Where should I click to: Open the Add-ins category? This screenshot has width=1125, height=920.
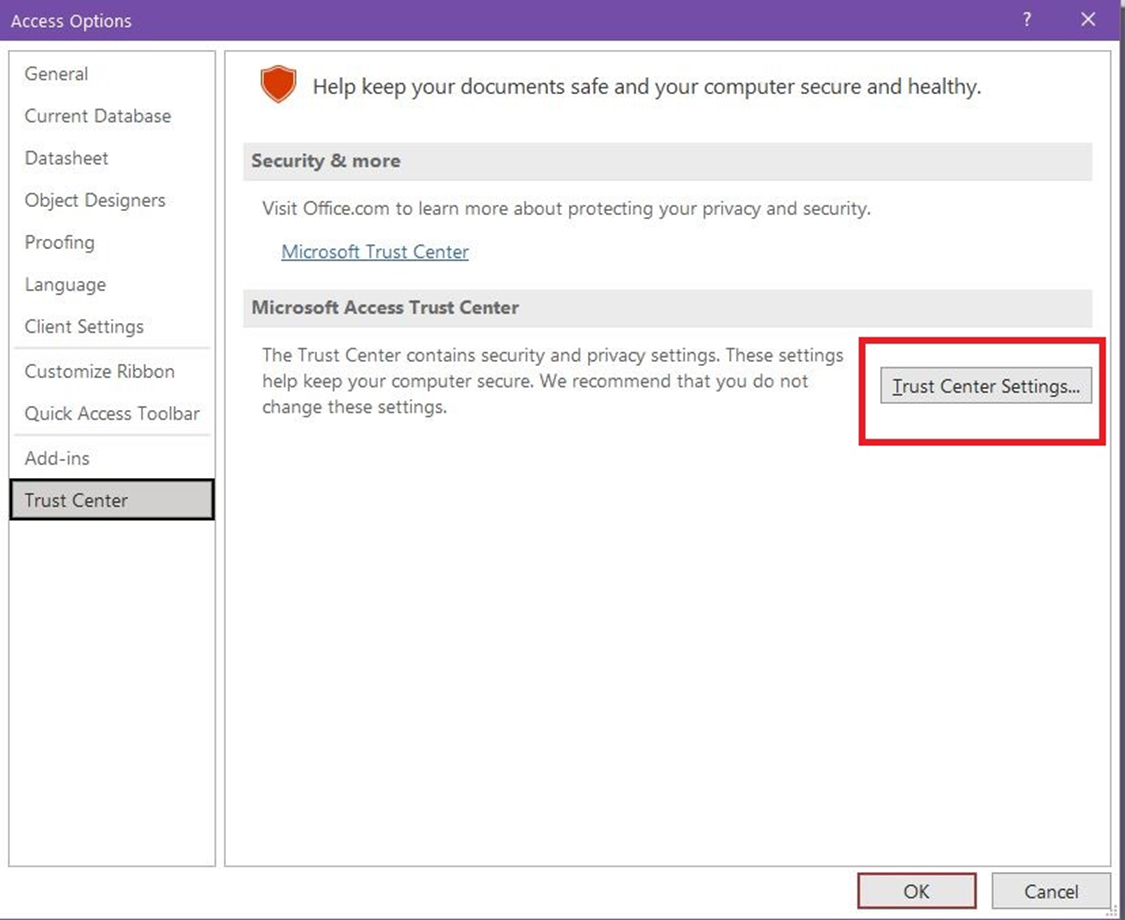tap(112, 459)
